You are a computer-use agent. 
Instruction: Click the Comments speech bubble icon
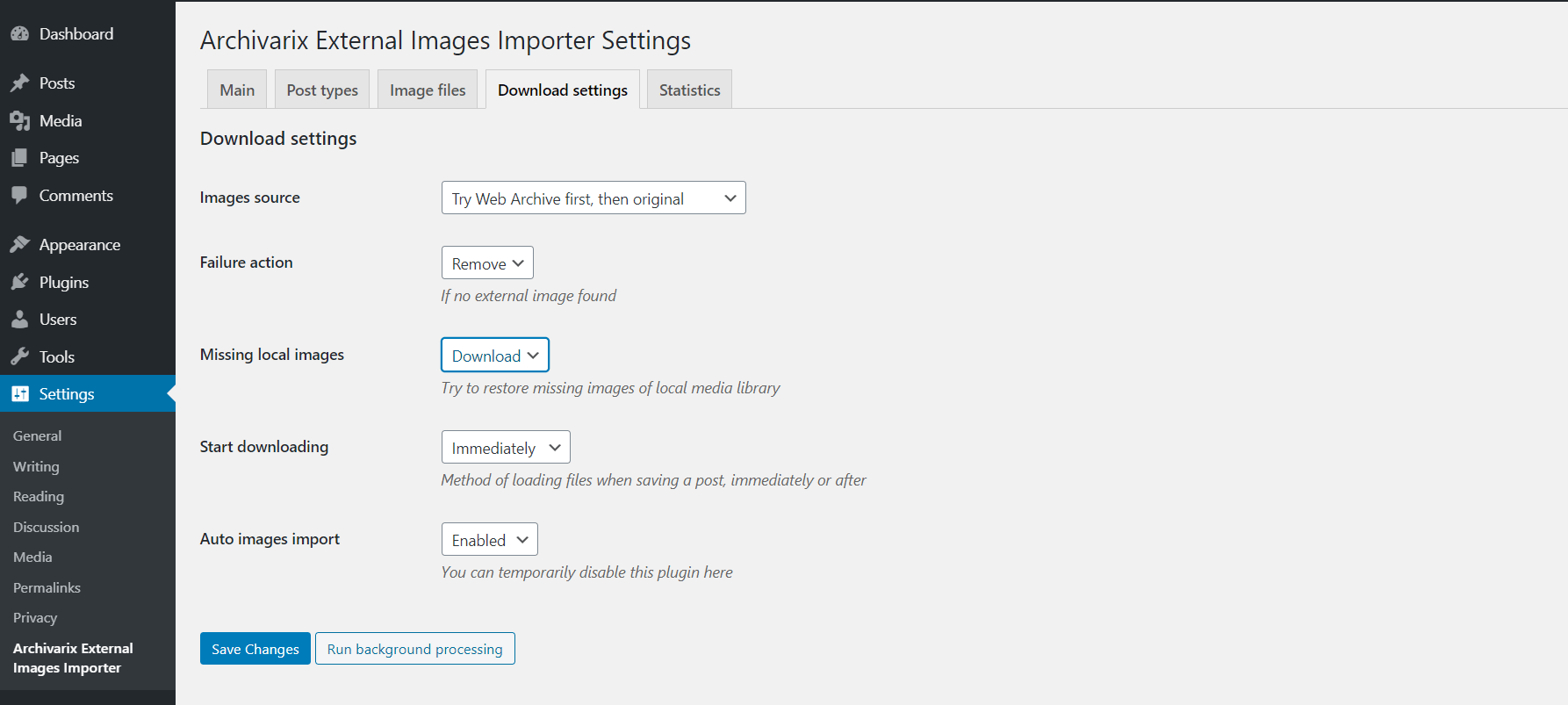(x=19, y=196)
